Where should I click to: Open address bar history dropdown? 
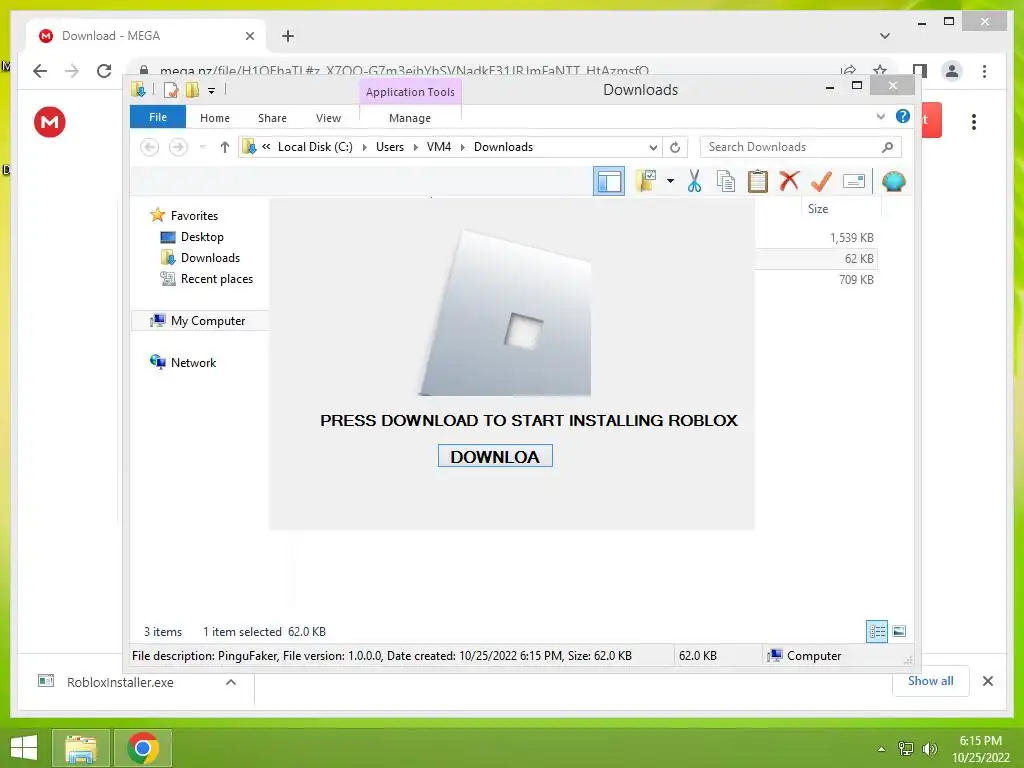652,148
